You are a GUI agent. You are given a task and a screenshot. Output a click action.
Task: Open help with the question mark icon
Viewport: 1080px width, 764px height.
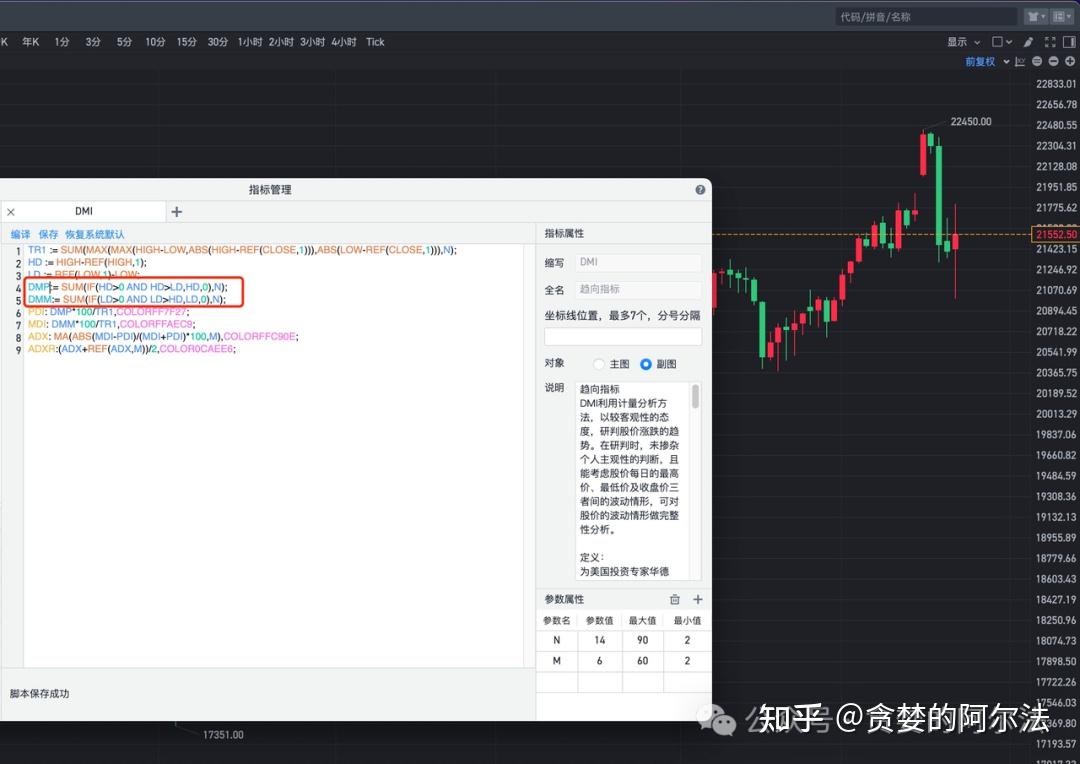(x=700, y=189)
